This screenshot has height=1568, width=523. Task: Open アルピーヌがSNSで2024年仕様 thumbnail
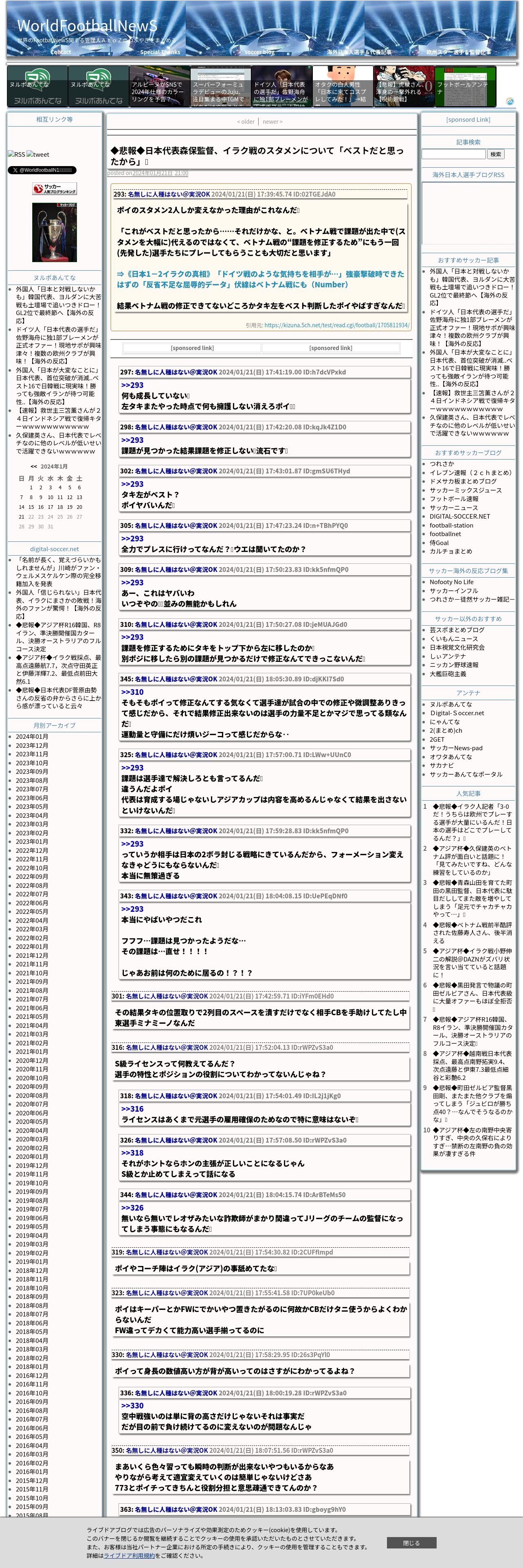tap(160, 86)
